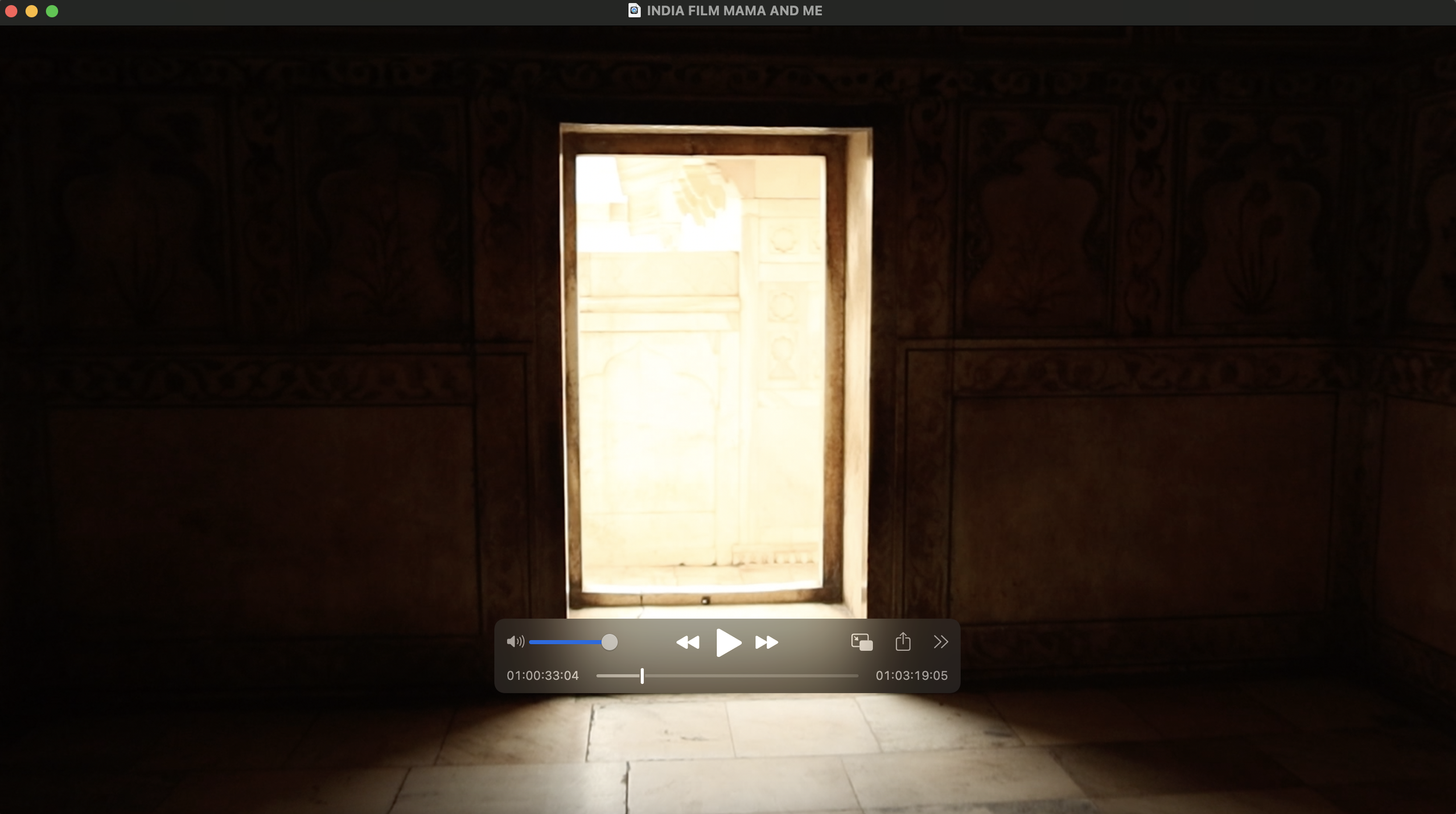1456x814 pixels.
Task: Close the movie with red button
Action: pos(11,11)
